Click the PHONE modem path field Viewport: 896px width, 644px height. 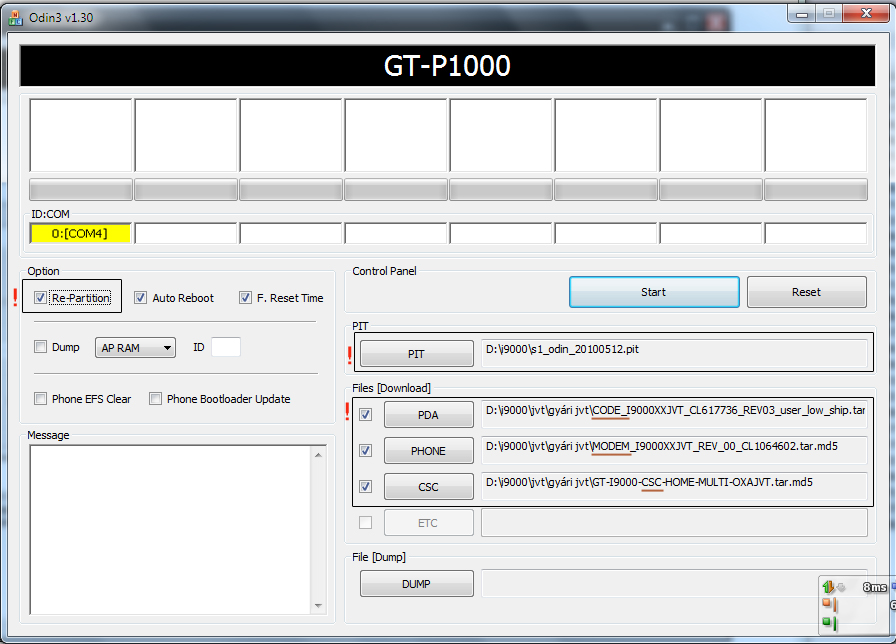pyautogui.click(x=674, y=450)
